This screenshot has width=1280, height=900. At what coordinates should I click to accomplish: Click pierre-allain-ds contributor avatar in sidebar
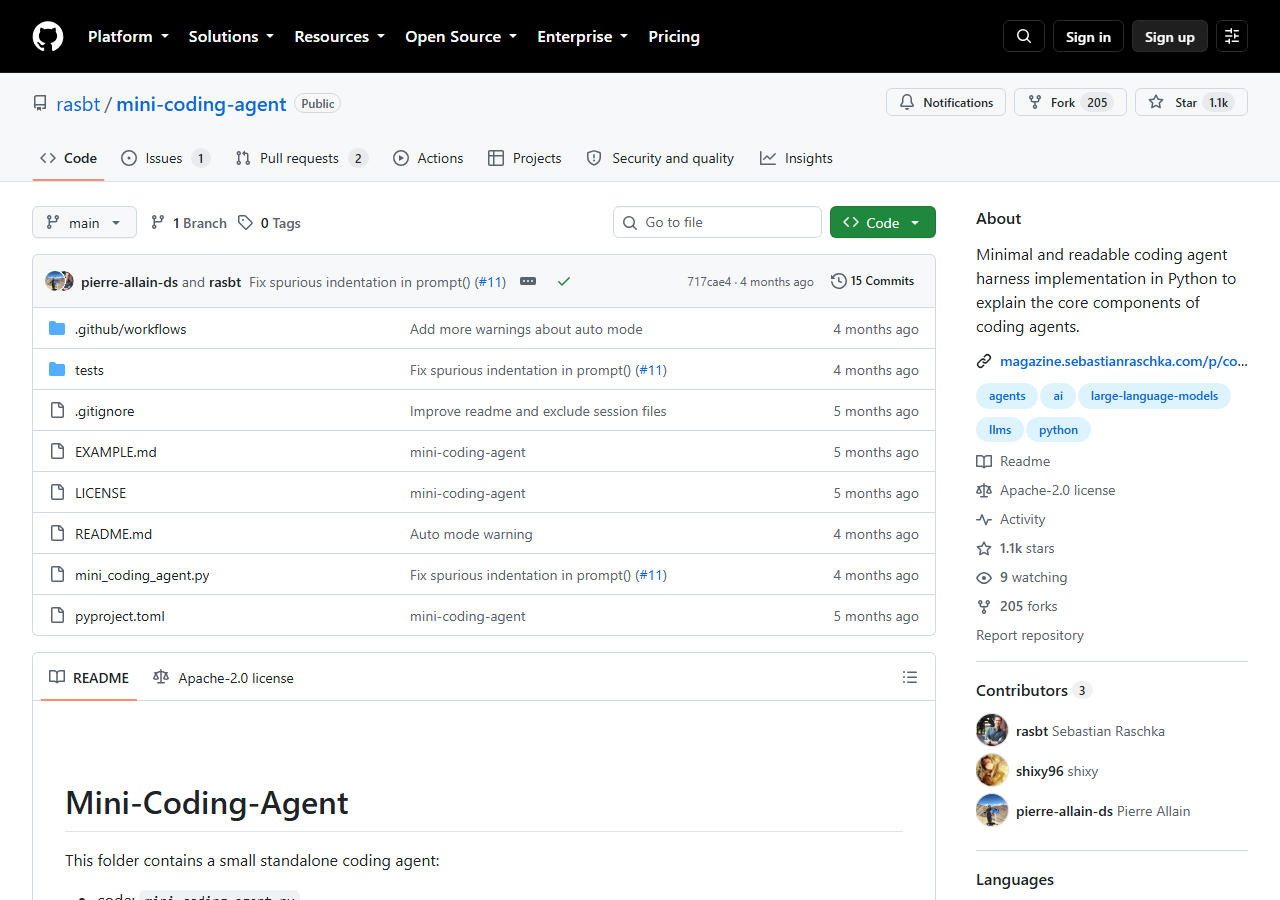pyautogui.click(x=992, y=810)
